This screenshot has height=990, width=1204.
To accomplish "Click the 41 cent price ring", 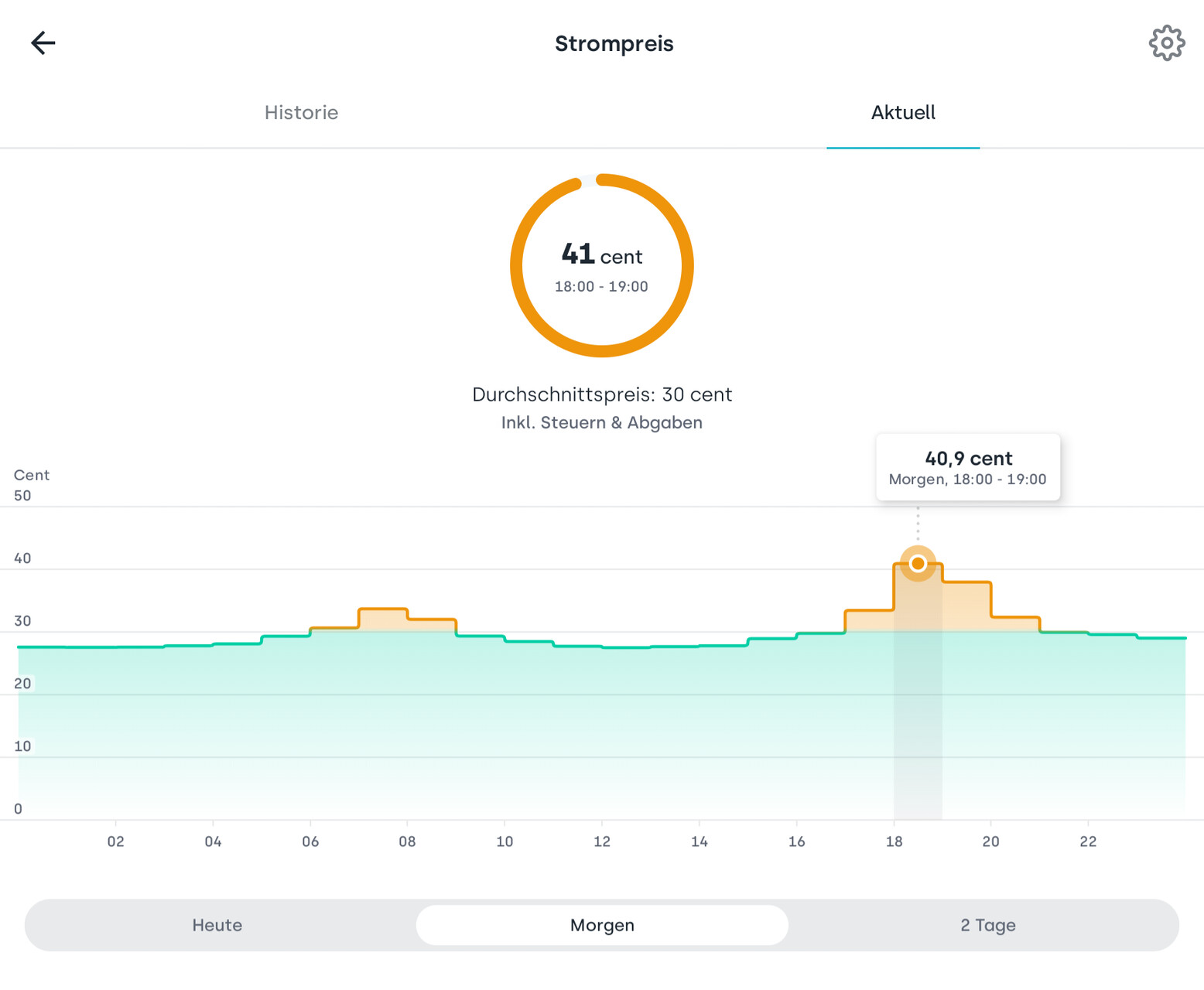I will [602, 265].
